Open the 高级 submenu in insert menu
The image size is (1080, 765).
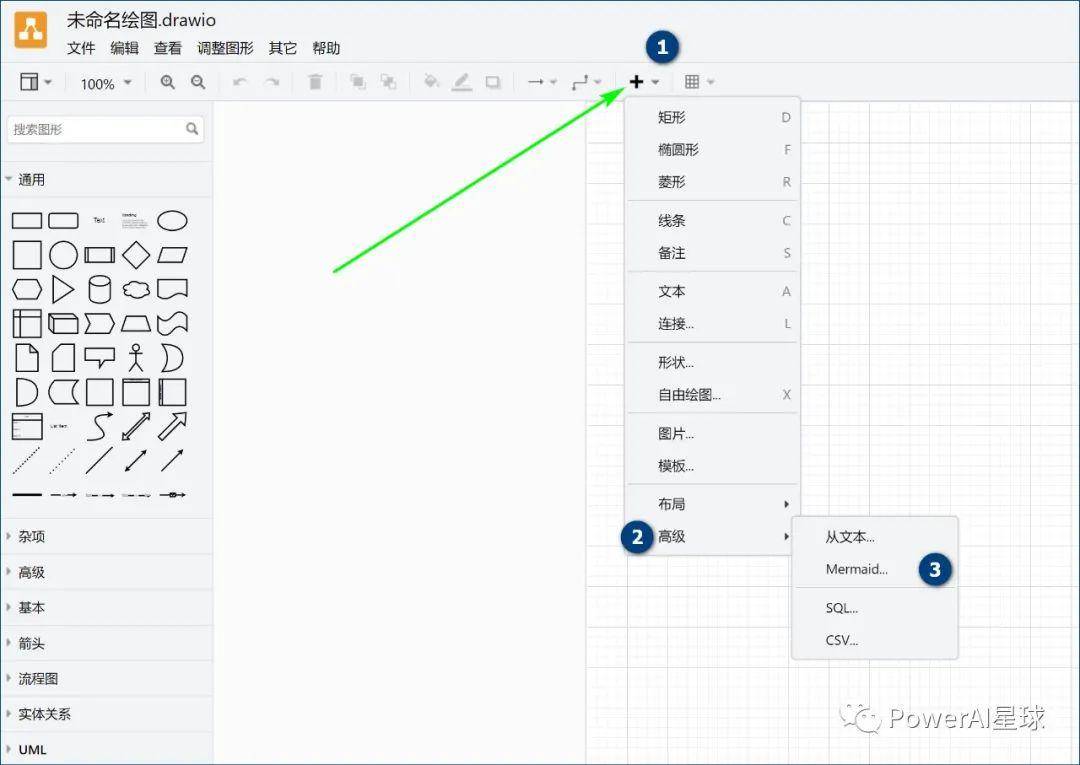[713, 536]
